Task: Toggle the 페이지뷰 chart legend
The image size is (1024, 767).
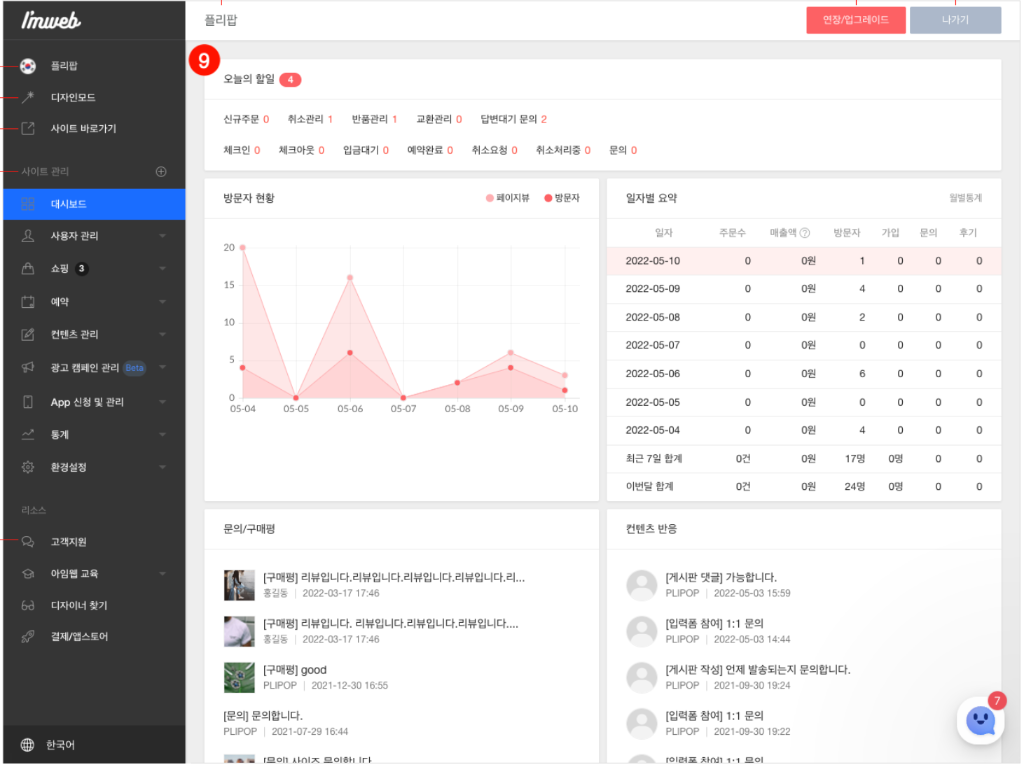Action: tap(509, 199)
